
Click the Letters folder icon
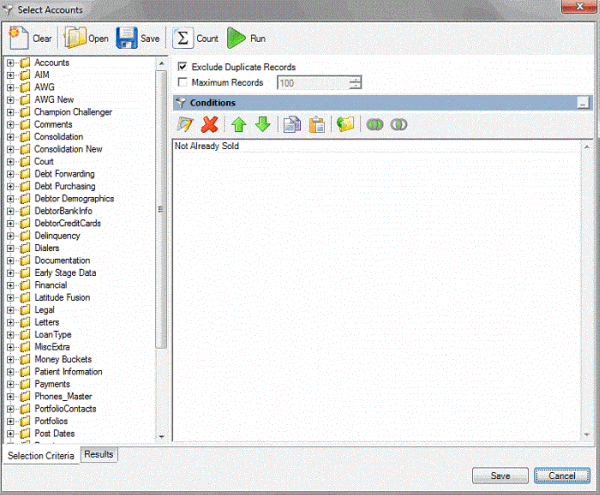[25, 322]
